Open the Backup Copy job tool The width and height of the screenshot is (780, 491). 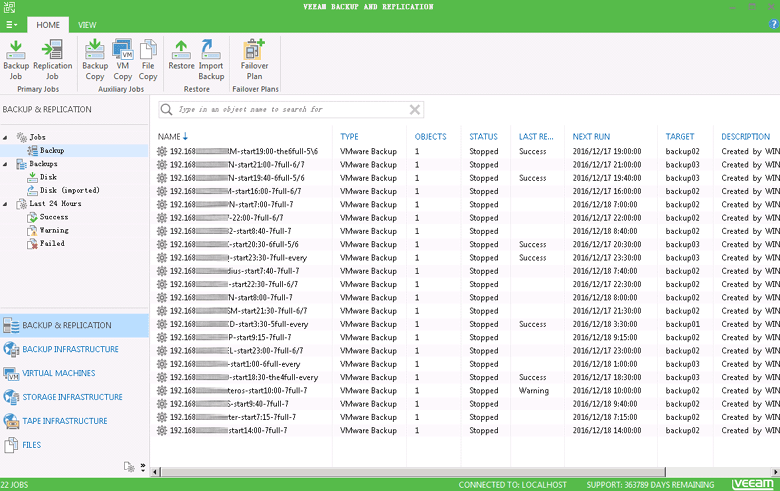pos(95,60)
